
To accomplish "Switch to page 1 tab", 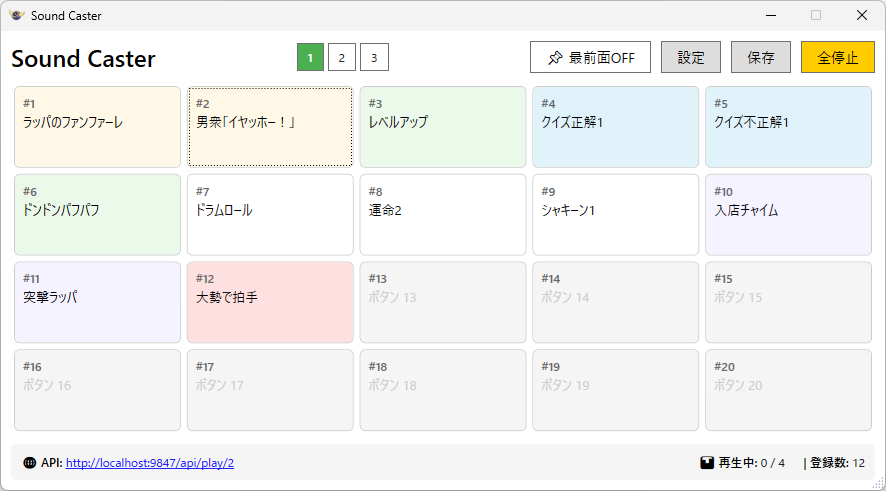I will 310,57.
